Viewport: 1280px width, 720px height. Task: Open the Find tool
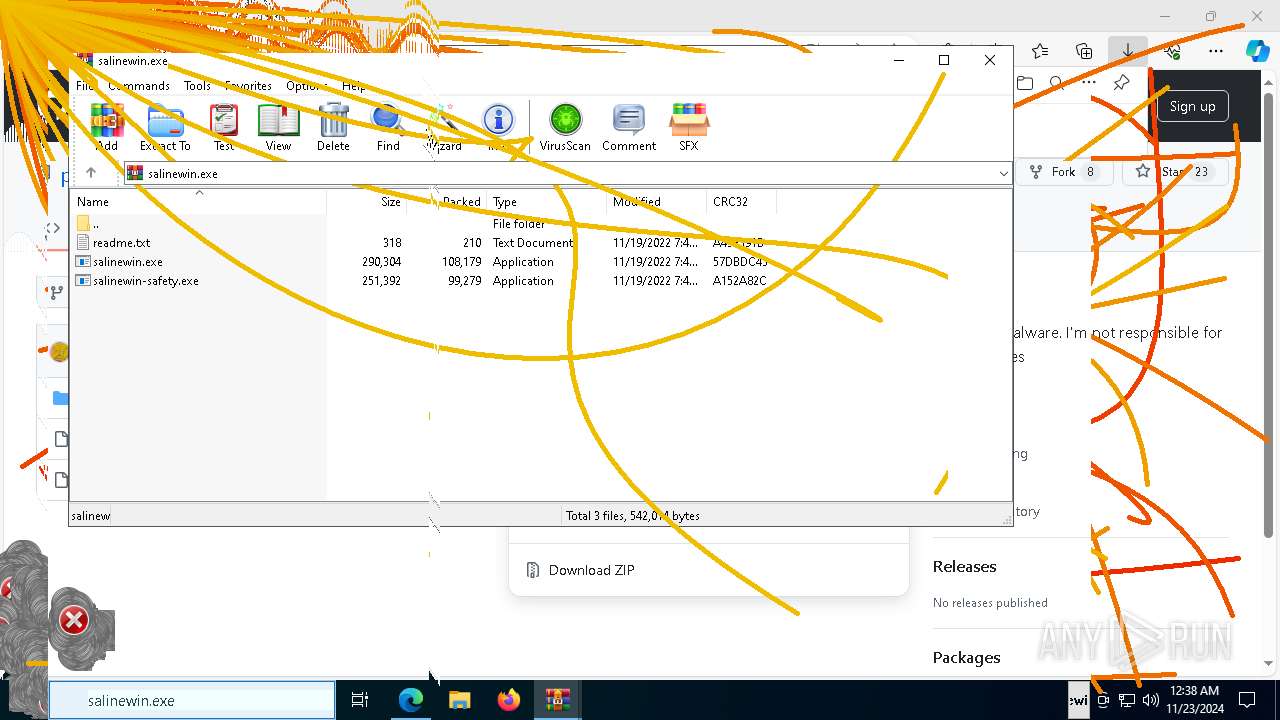pyautogui.click(x=388, y=127)
